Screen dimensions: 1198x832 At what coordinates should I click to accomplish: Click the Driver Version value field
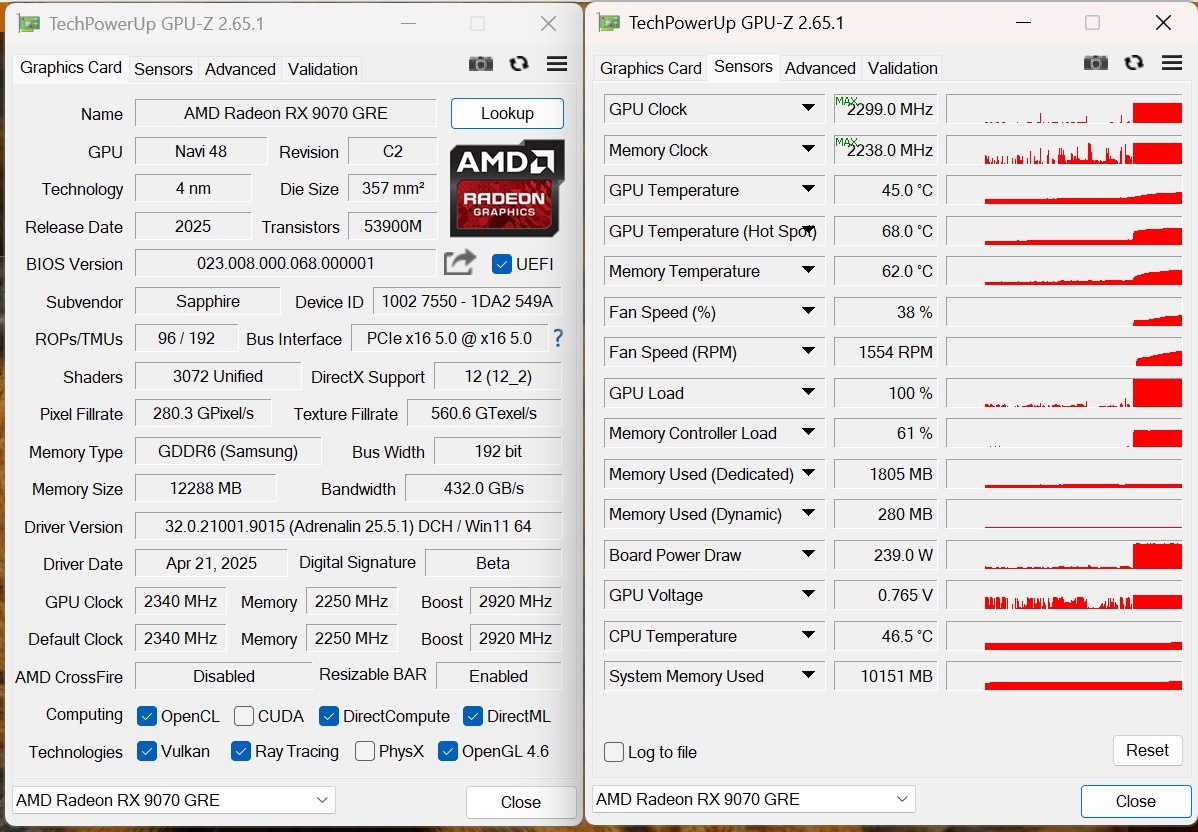[348, 526]
